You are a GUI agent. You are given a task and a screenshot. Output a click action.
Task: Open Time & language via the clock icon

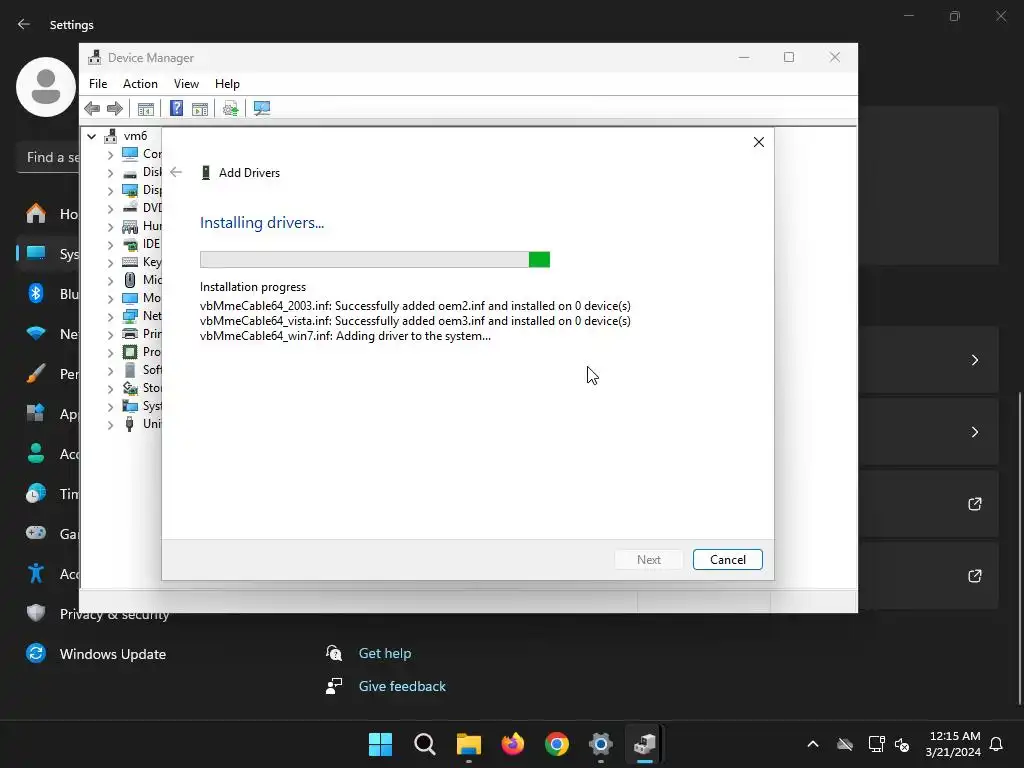click(36, 494)
